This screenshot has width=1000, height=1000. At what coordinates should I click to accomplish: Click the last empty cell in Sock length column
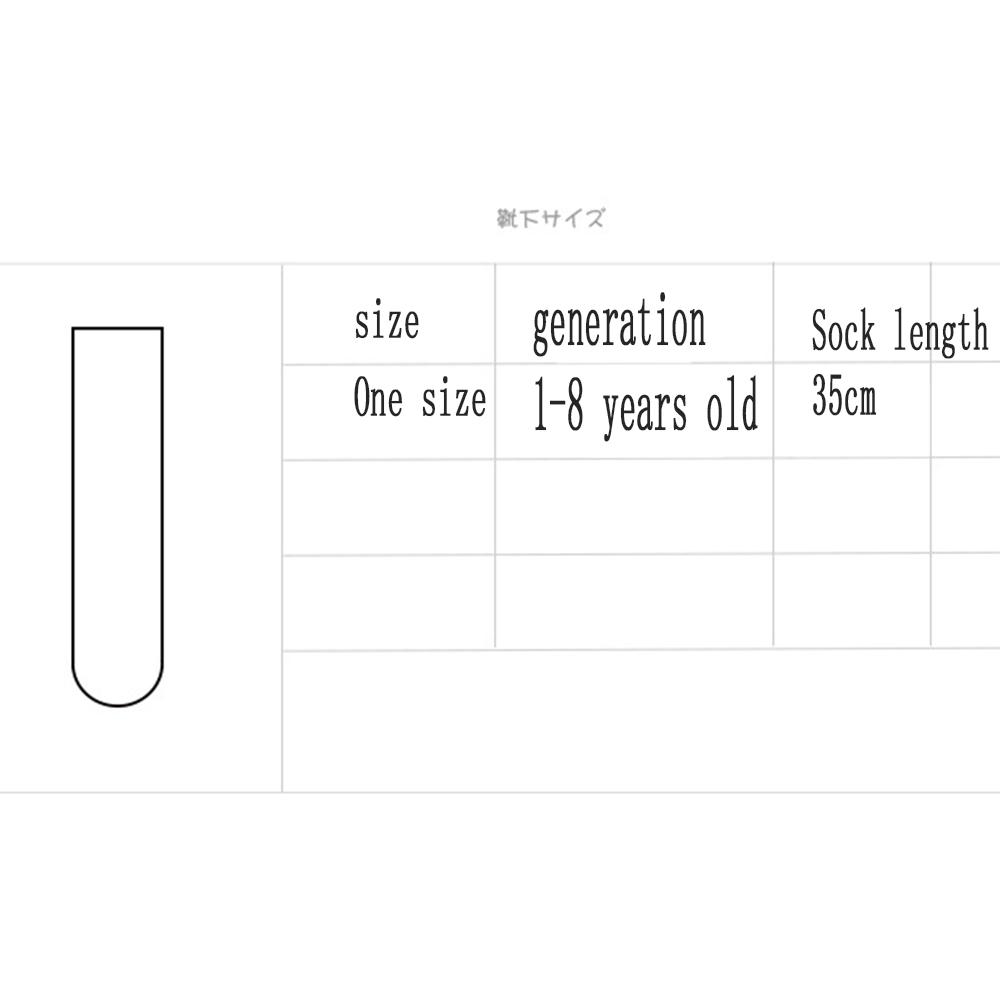852,602
